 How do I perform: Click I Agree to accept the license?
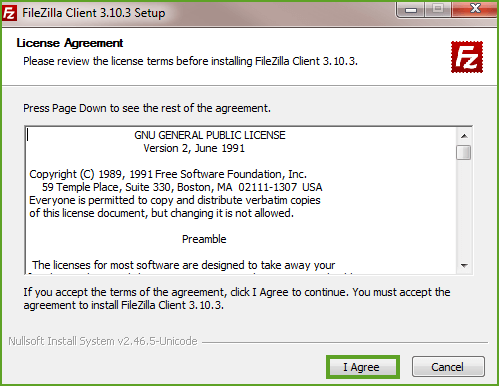tap(363, 367)
